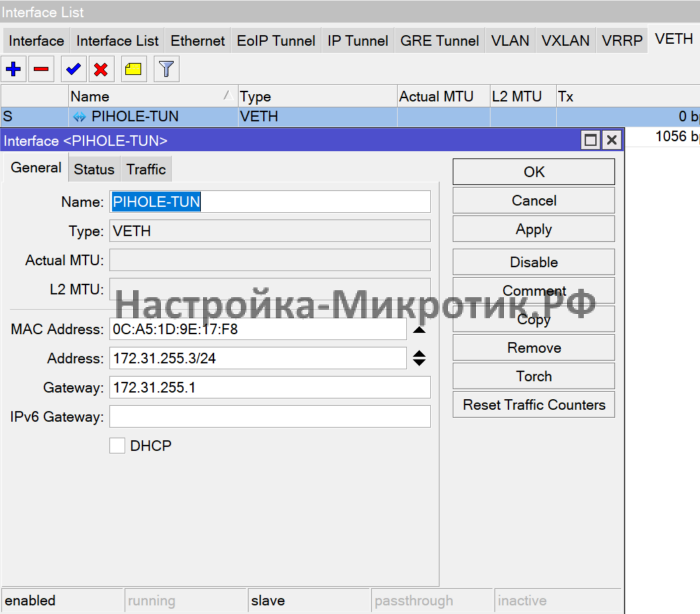Screen dimensions: 700x614
Task: Click the running status bar entry
Action: (186, 601)
